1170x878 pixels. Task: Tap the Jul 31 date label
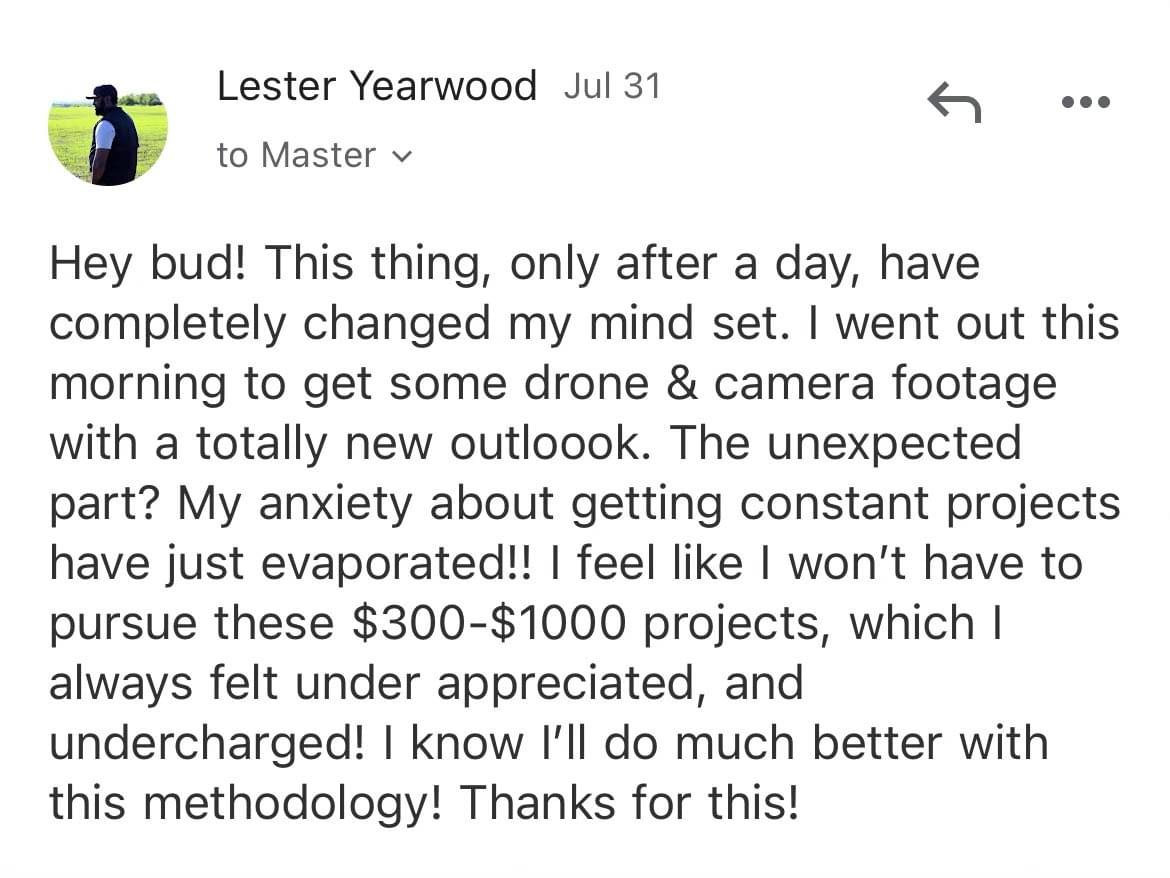(612, 86)
